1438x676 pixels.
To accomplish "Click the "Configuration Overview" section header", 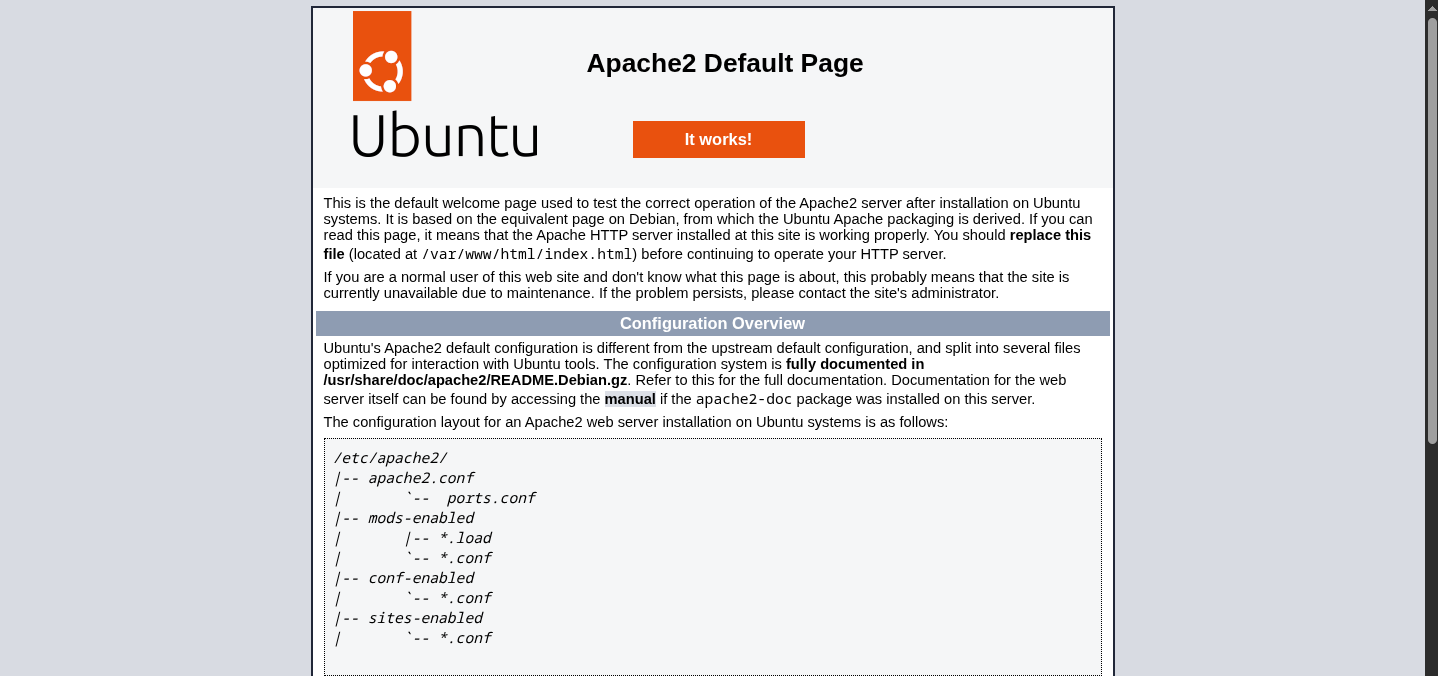I will (712, 324).
